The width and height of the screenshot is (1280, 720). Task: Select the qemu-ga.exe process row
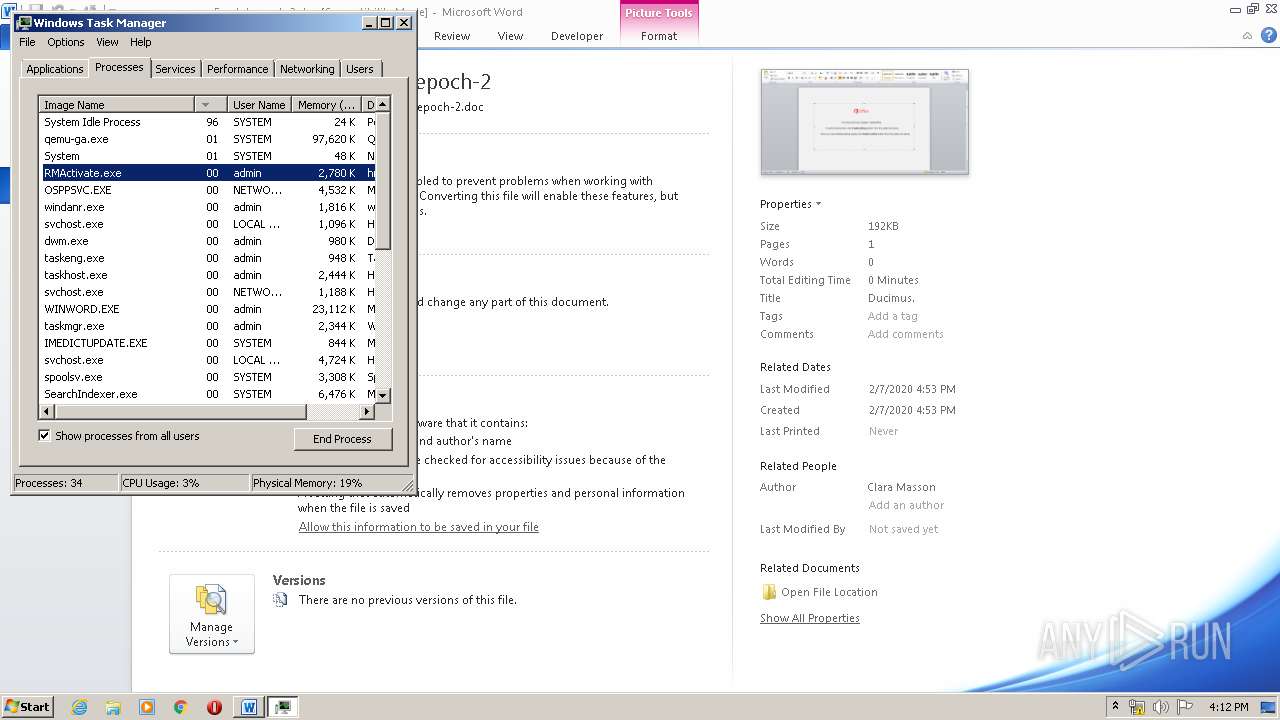pos(207,139)
